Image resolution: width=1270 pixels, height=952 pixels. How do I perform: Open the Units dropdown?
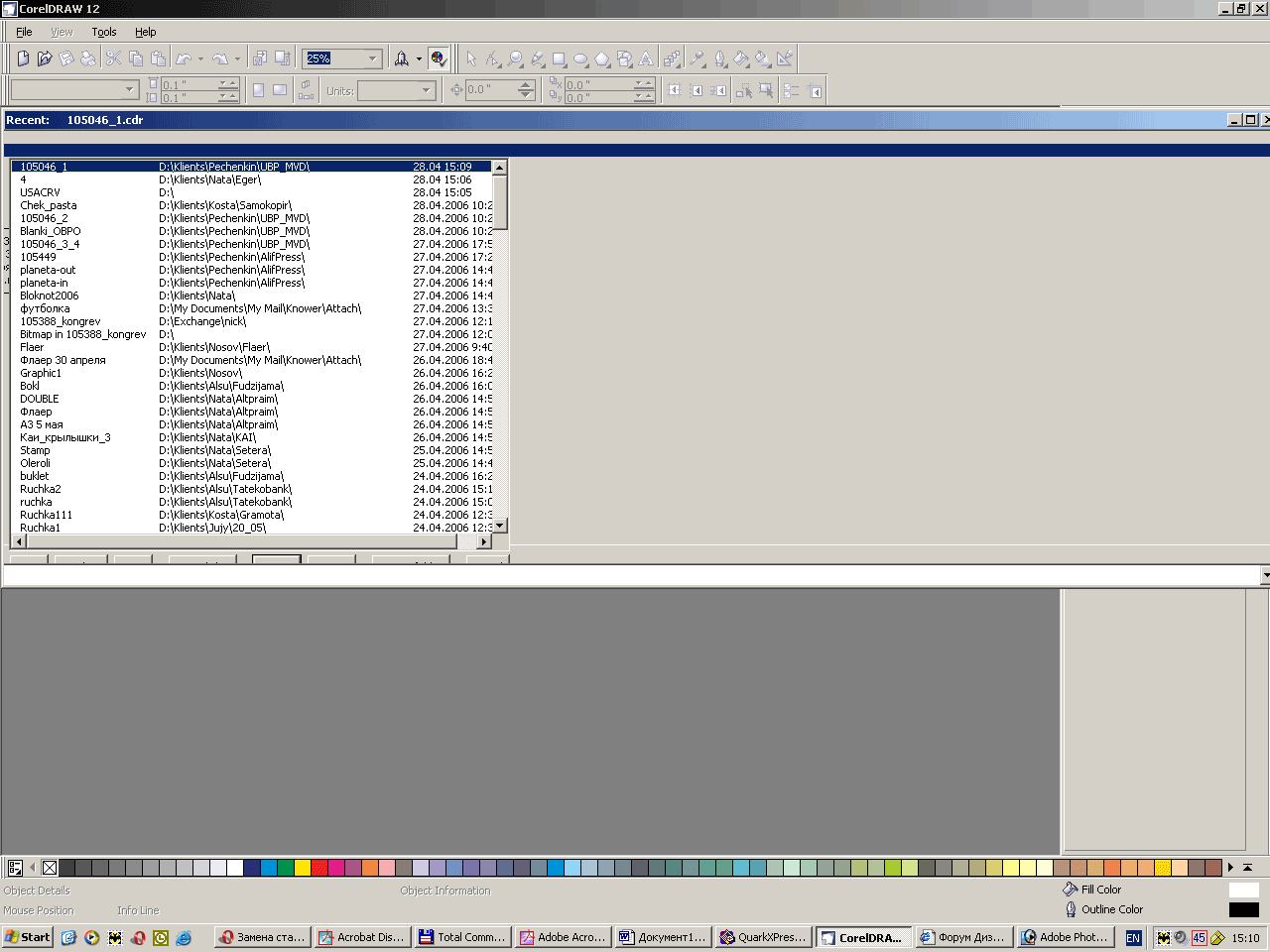point(427,90)
